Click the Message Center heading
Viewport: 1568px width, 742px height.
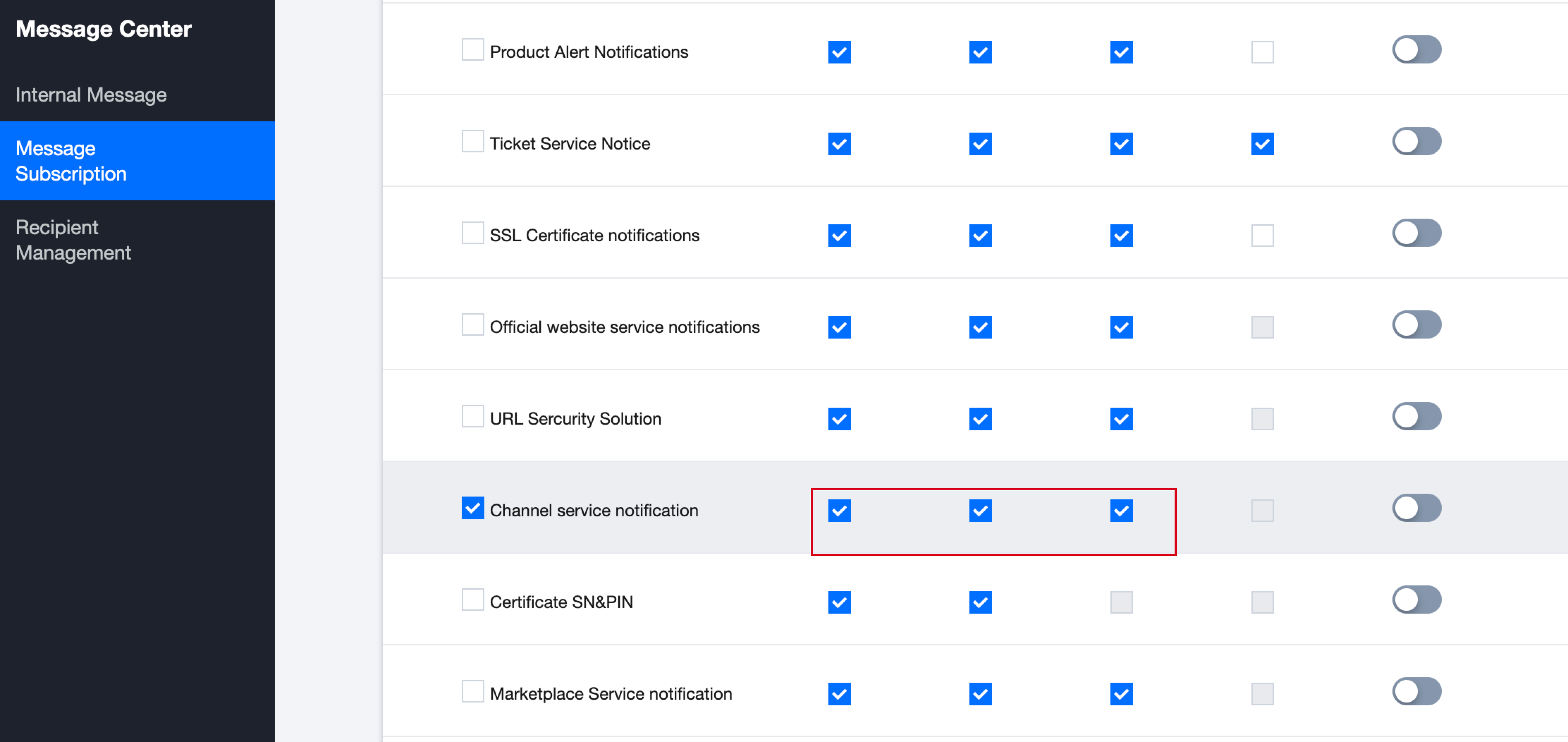click(104, 29)
